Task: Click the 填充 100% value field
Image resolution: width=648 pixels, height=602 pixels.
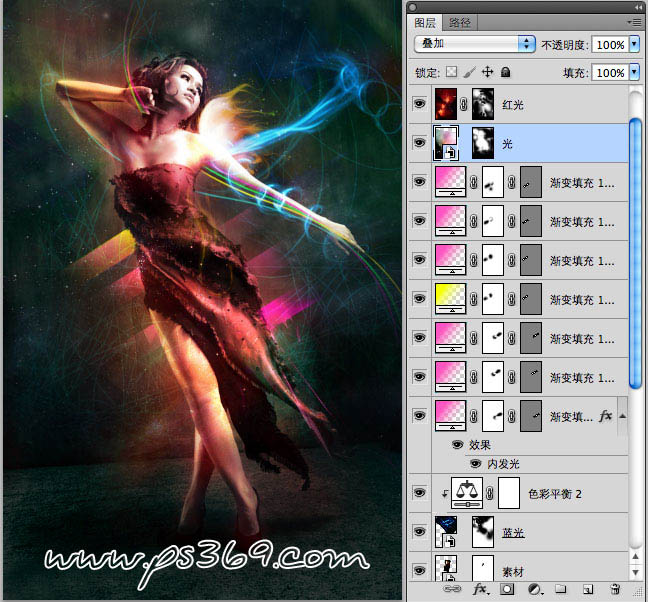Action: point(610,73)
